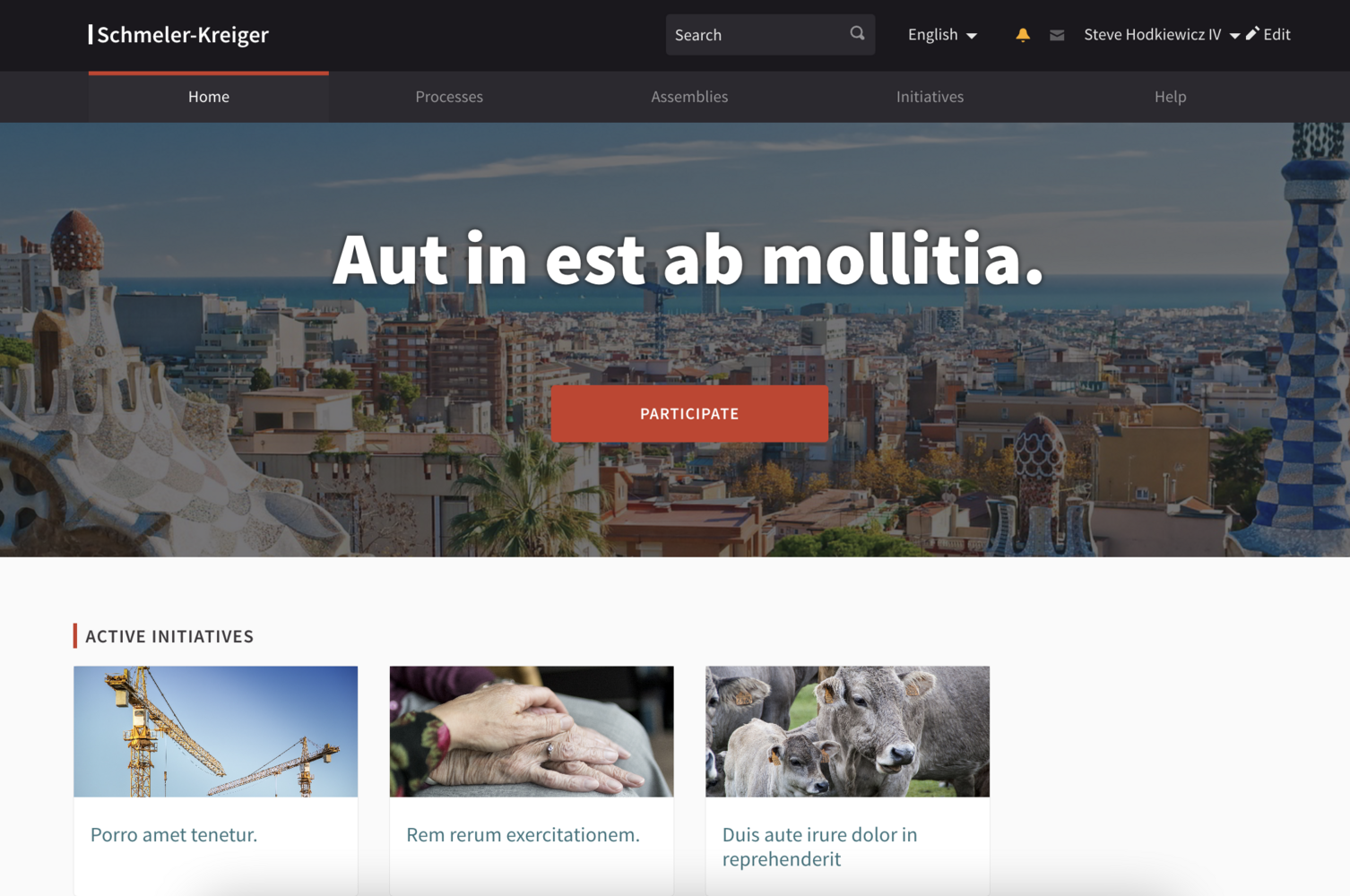Viewport: 1350px width, 896px height.
Task: Open the Steve Hodkiewicz IV user menu
Action: [x=1162, y=35]
